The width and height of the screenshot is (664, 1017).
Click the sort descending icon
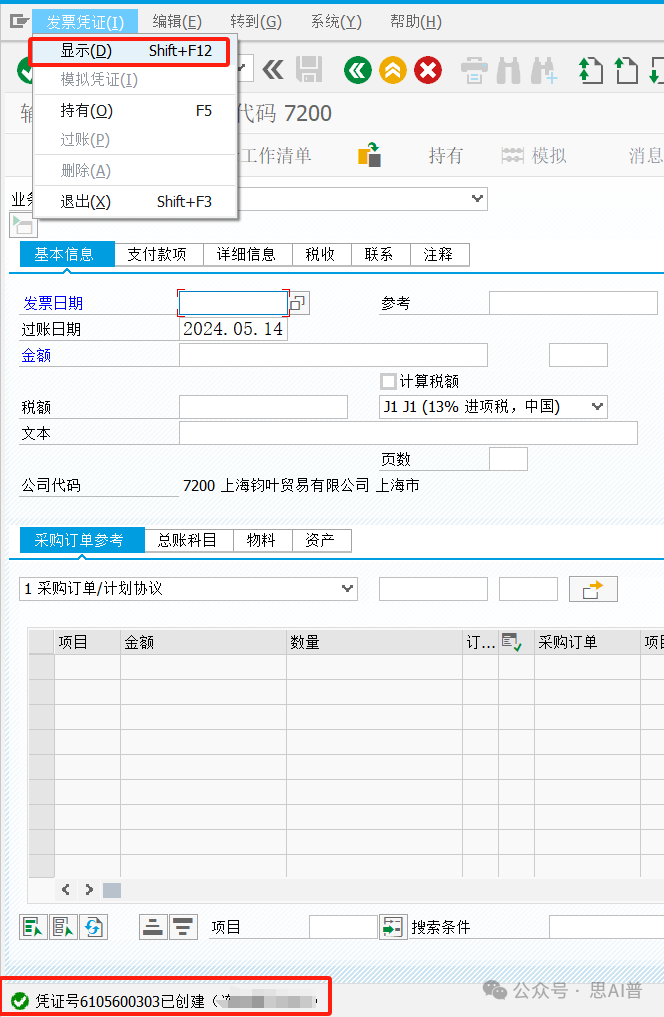pos(182,927)
